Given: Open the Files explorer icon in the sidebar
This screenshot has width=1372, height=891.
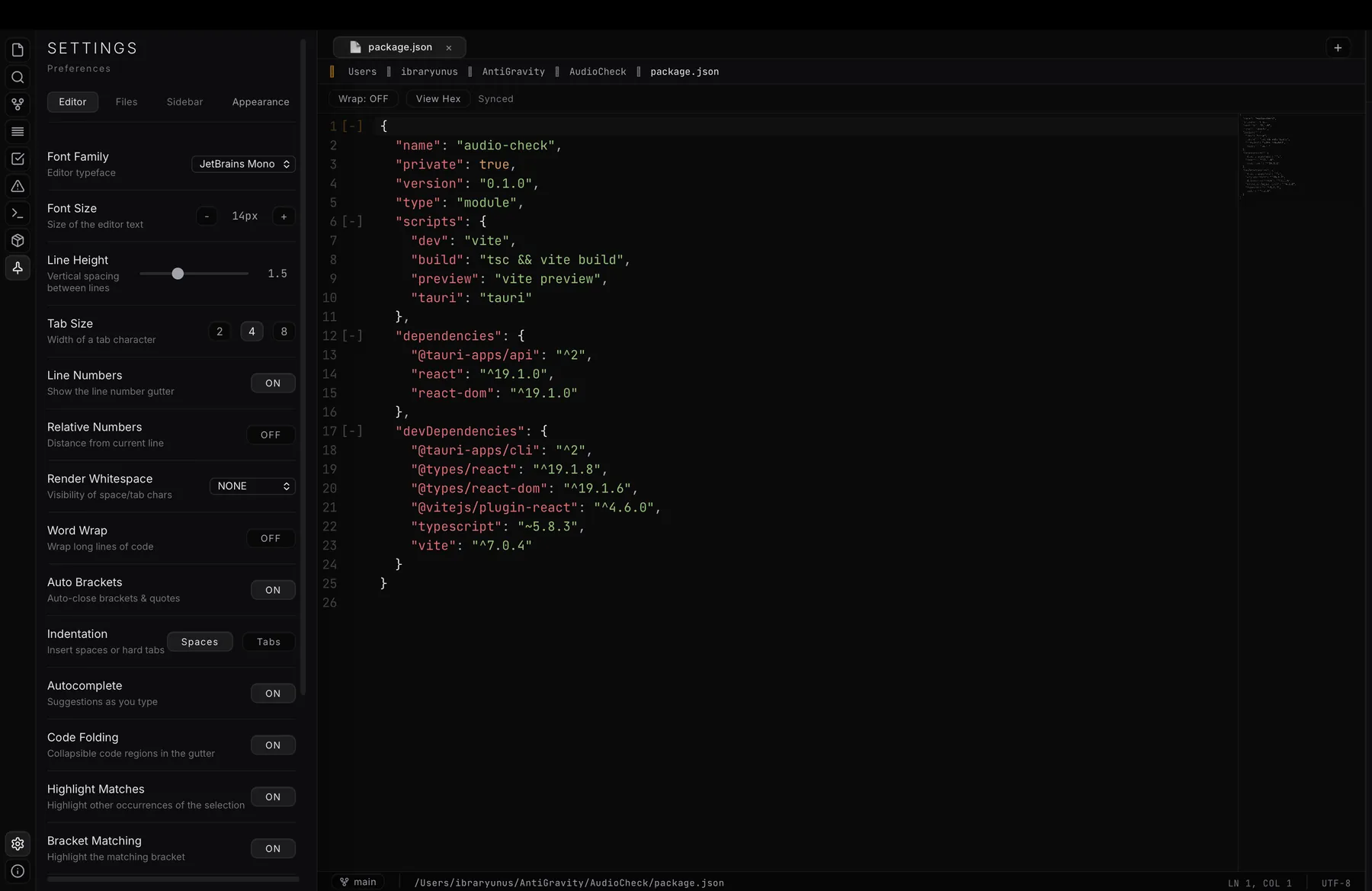Looking at the screenshot, I should (18, 50).
